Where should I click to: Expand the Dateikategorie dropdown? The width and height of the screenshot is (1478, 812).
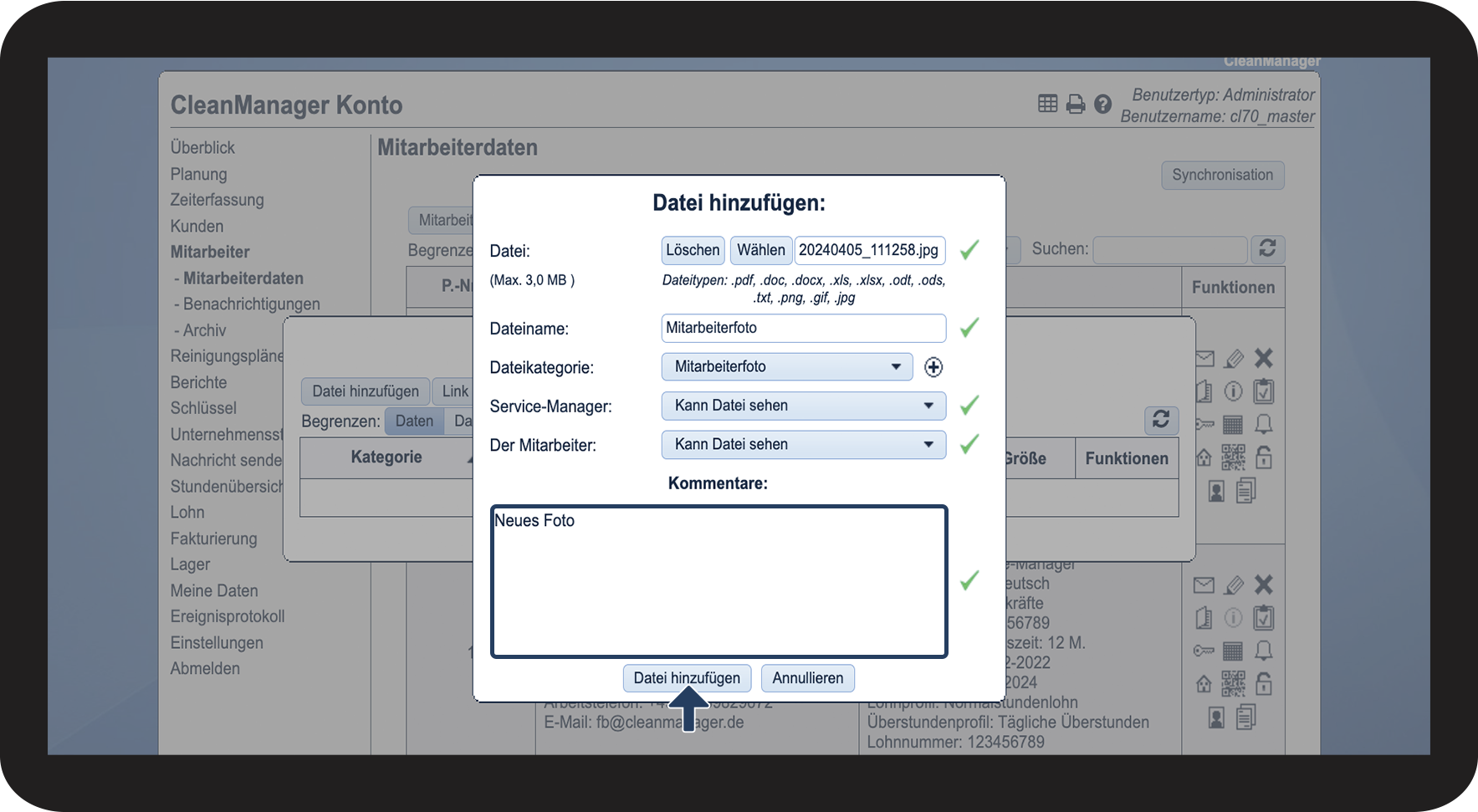coord(786,367)
